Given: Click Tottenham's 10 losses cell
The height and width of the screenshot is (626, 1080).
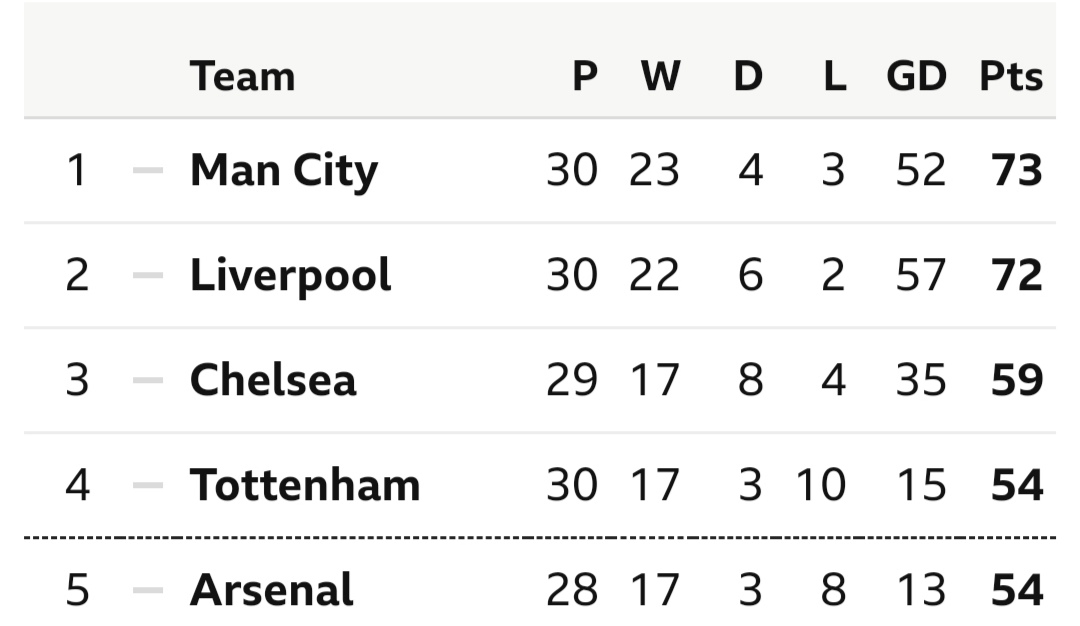Looking at the screenshot, I should click(x=821, y=485).
